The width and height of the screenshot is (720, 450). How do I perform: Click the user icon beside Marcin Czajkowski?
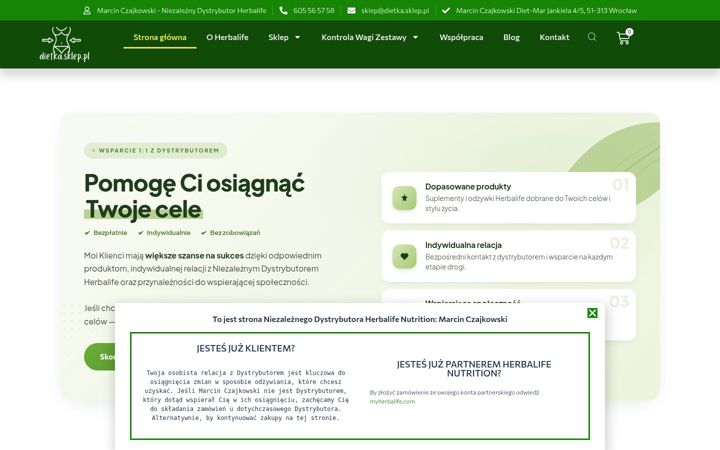coord(87,10)
